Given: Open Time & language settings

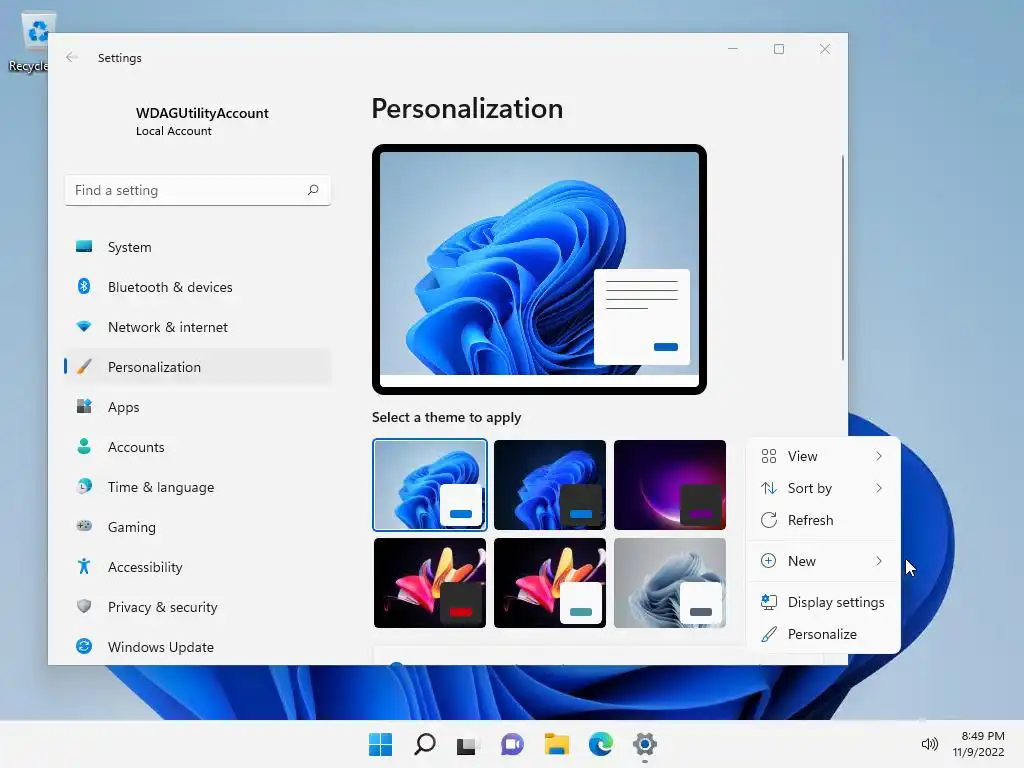Looking at the screenshot, I should coord(198,487).
